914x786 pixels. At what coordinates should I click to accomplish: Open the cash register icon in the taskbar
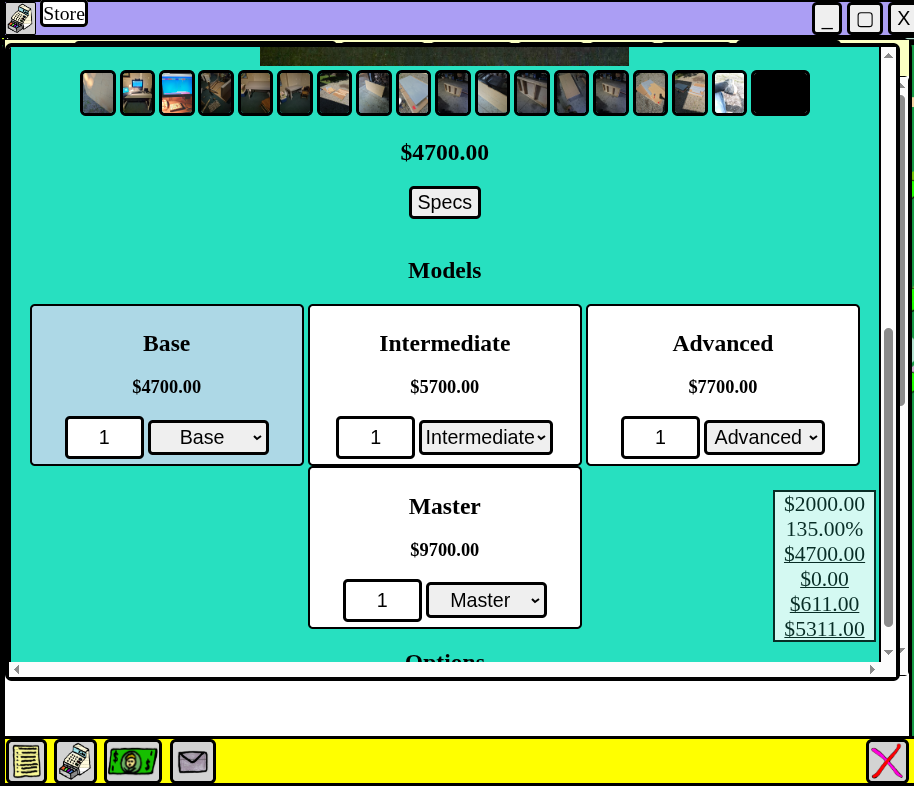pyautogui.click(x=76, y=762)
